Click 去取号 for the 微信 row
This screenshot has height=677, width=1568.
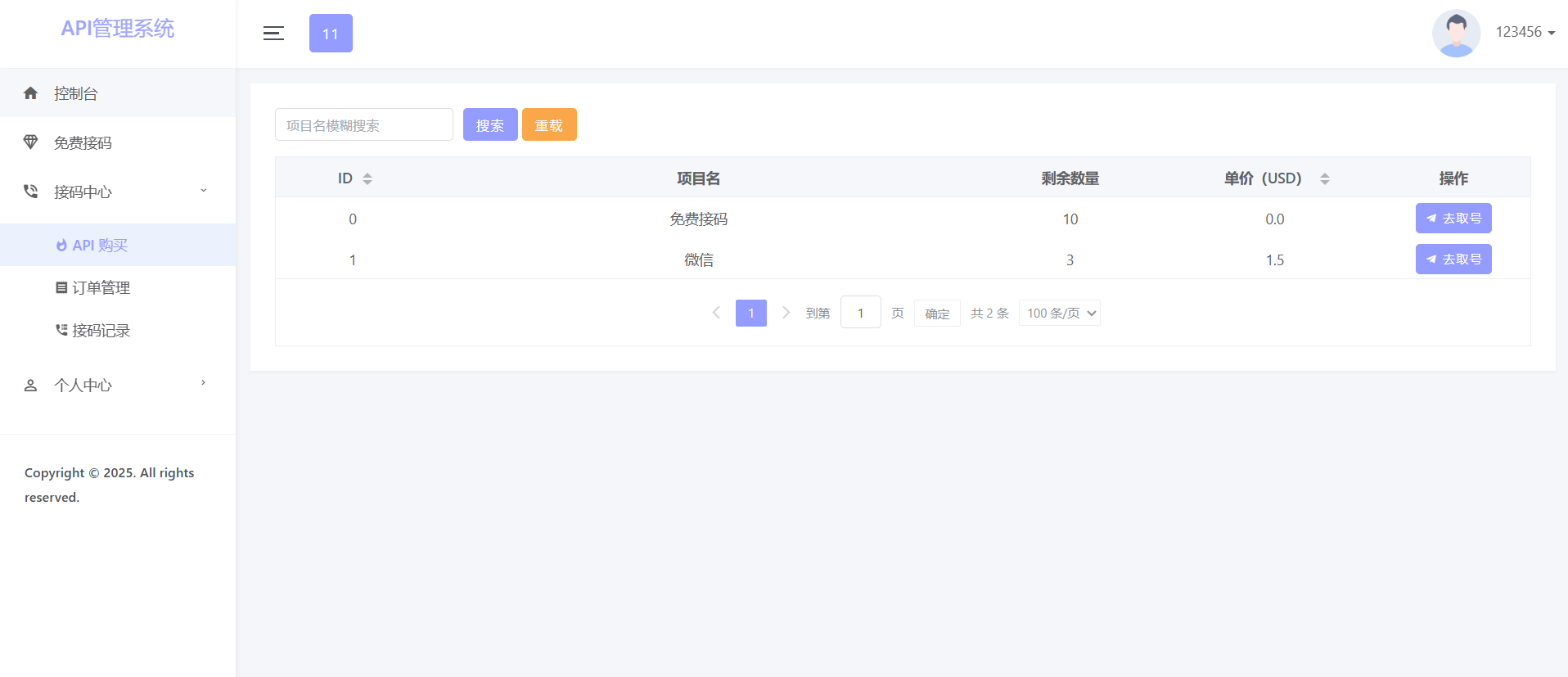click(x=1453, y=260)
